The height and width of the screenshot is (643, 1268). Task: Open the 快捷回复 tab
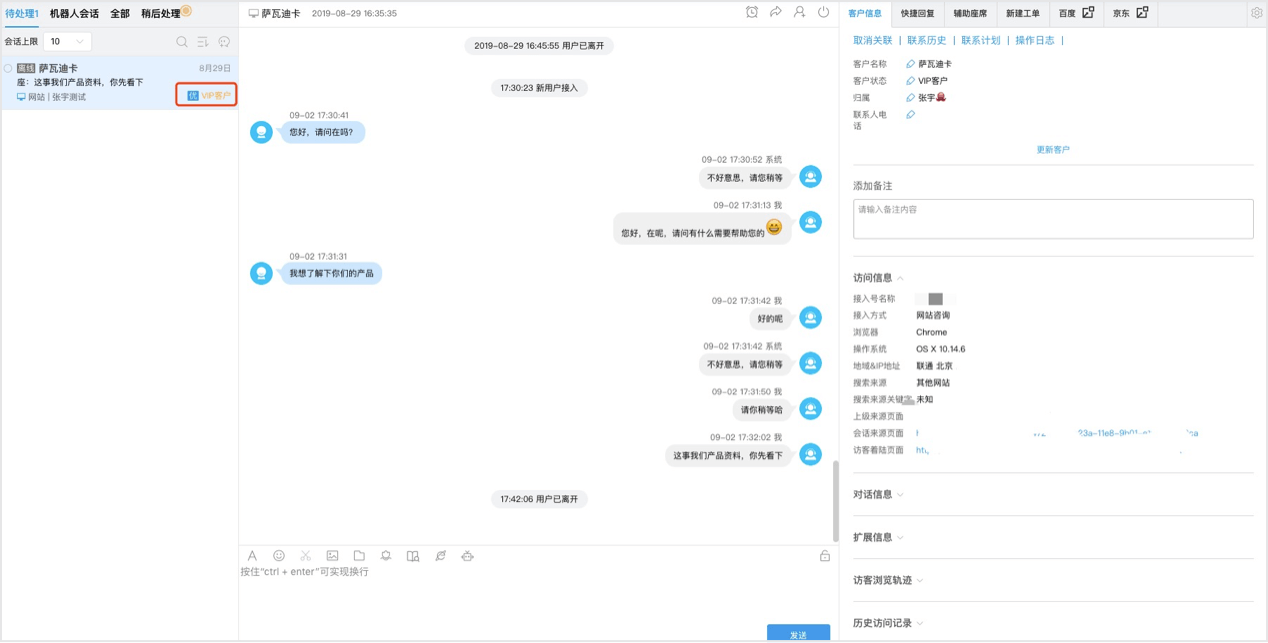[x=917, y=14]
